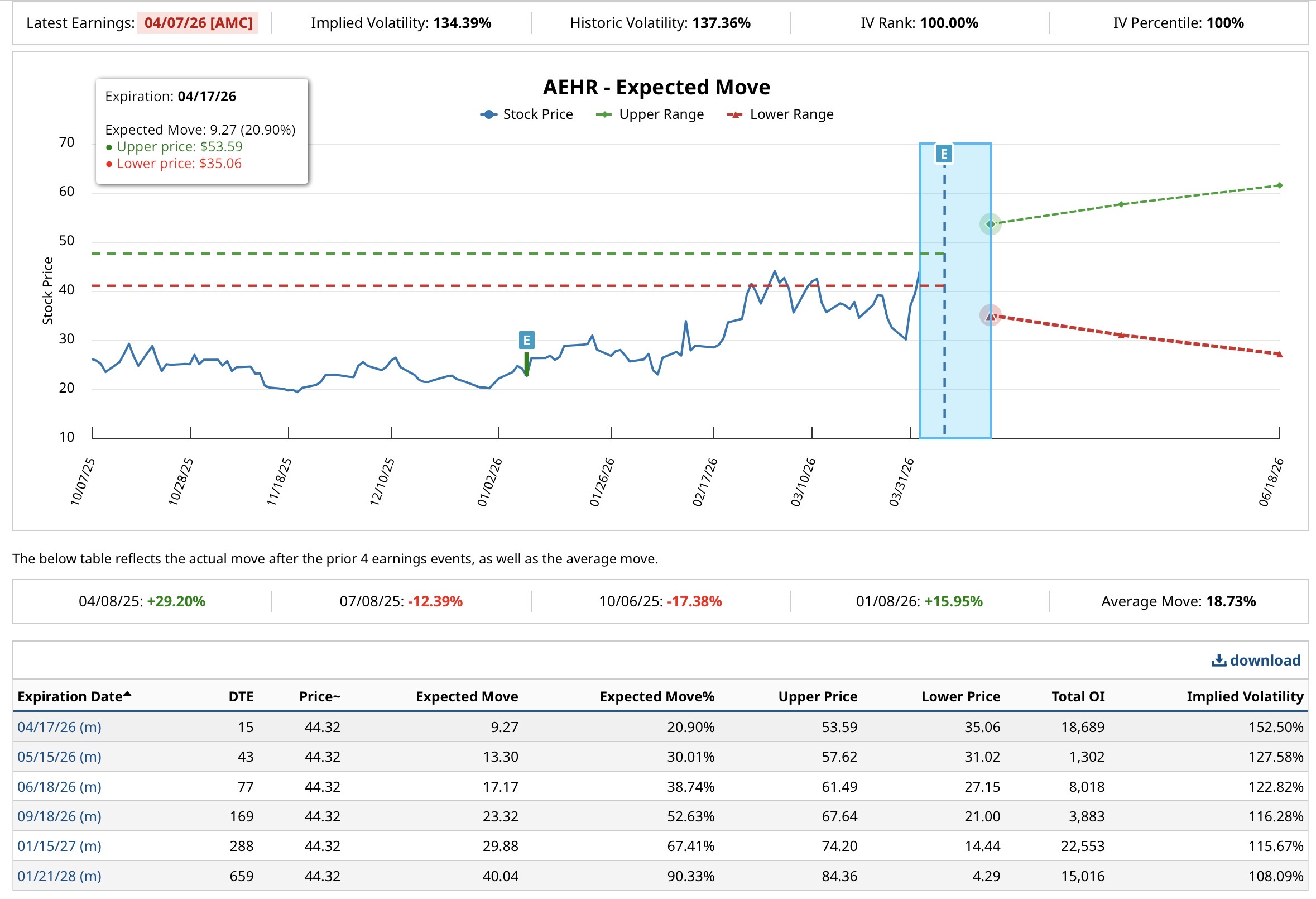Click the middle green upper range marker
The width and height of the screenshot is (1316, 899).
pos(1121,204)
